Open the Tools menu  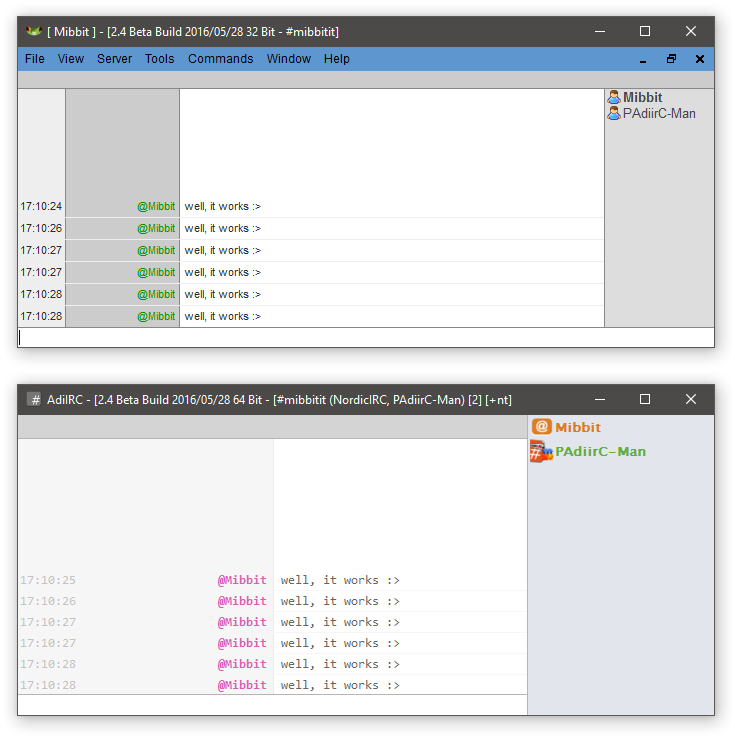point(160,59)
